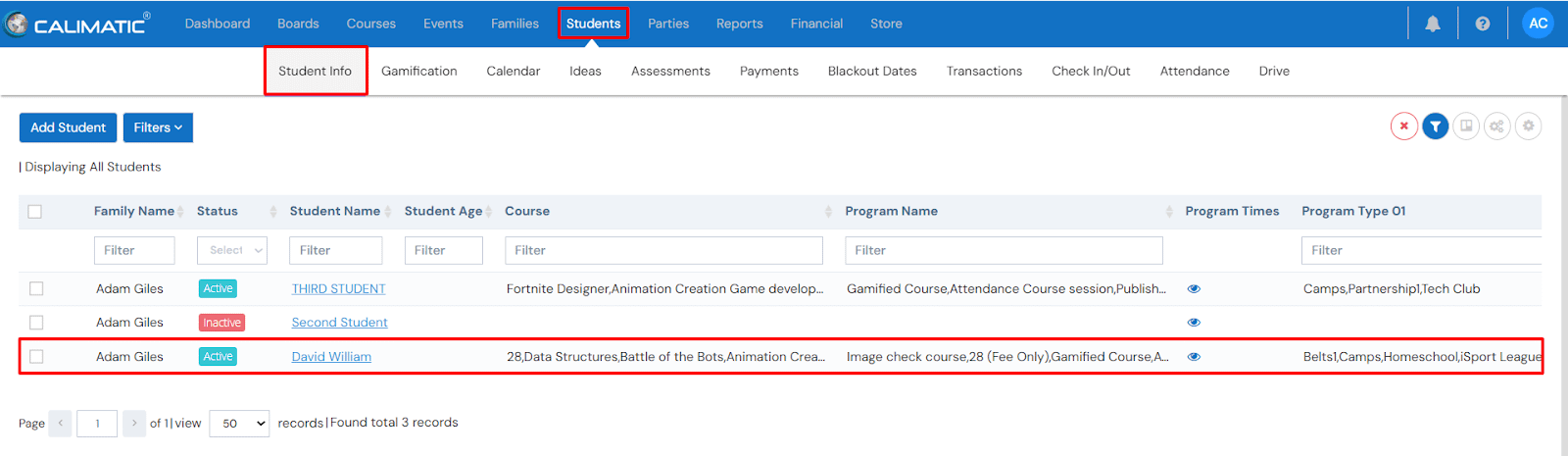Click the Add Student button

(x=68, y=127)
